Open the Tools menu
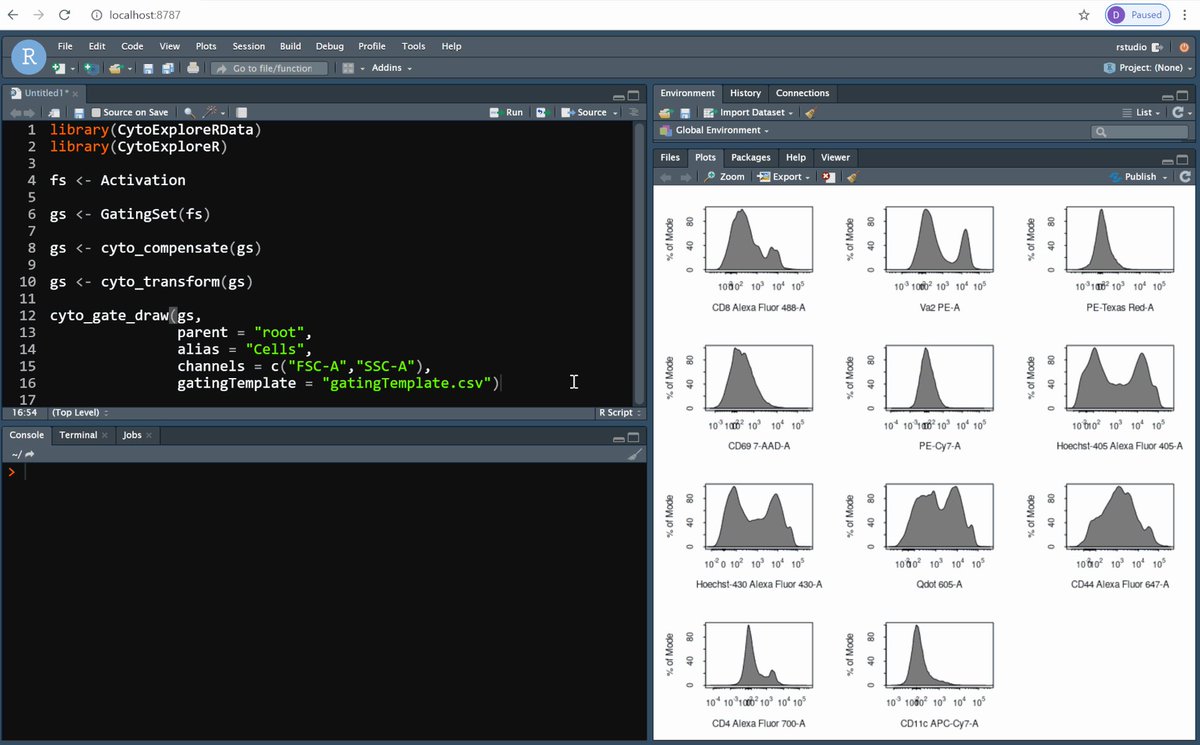The width and height of the screenshot is (1200, 745). point(414,46)
